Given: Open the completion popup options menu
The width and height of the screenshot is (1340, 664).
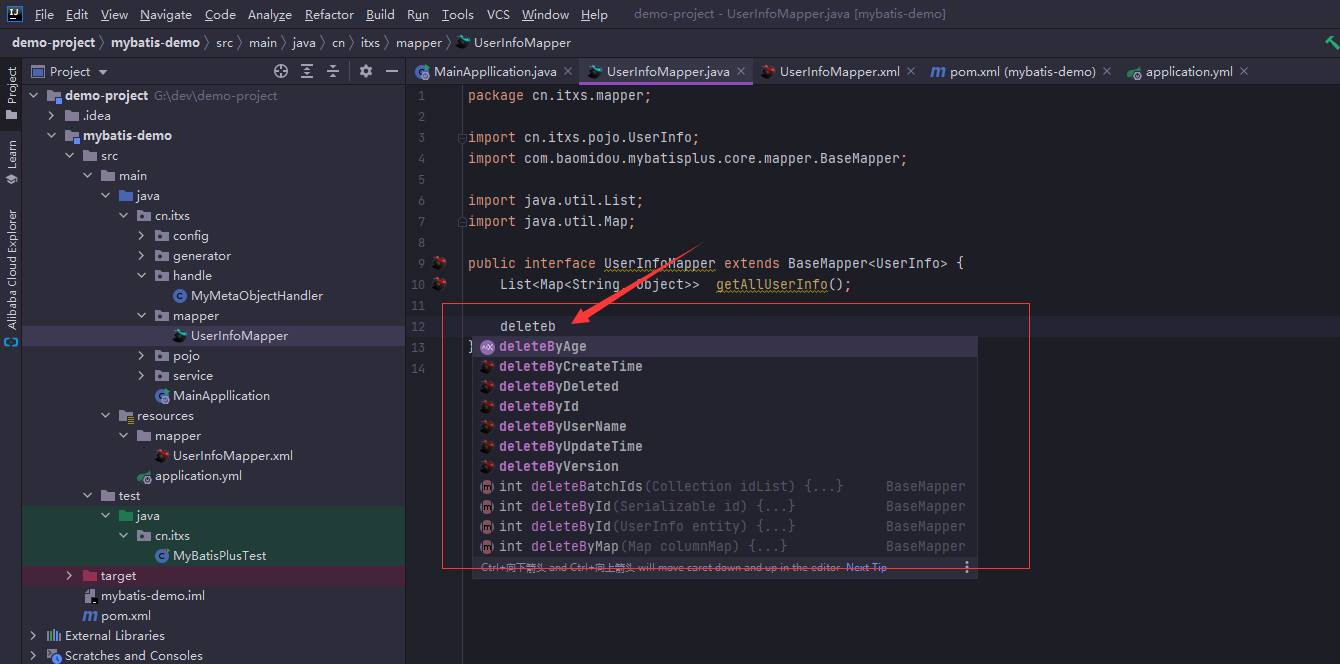Looking at the screenshot, I should coord(966,567).
